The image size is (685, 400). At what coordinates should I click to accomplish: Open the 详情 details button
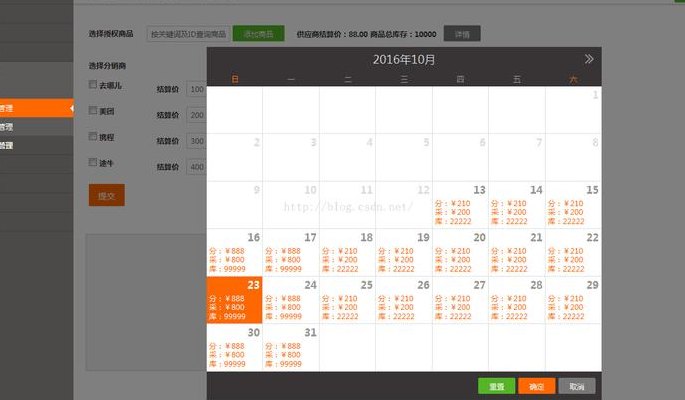(462, 34)
